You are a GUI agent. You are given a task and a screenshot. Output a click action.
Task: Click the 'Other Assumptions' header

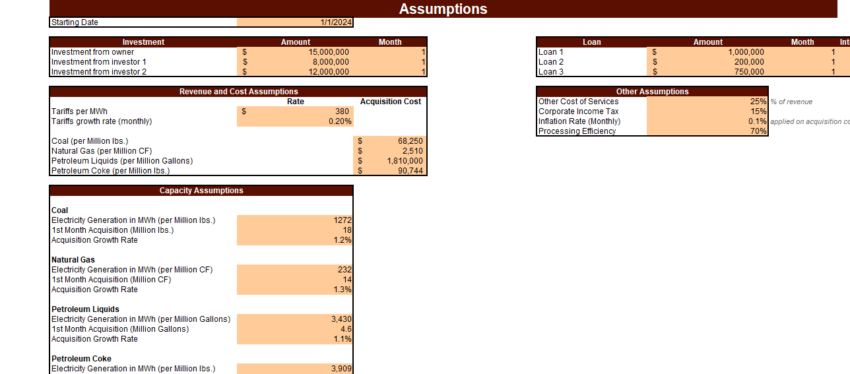click(x=652, y=92)
